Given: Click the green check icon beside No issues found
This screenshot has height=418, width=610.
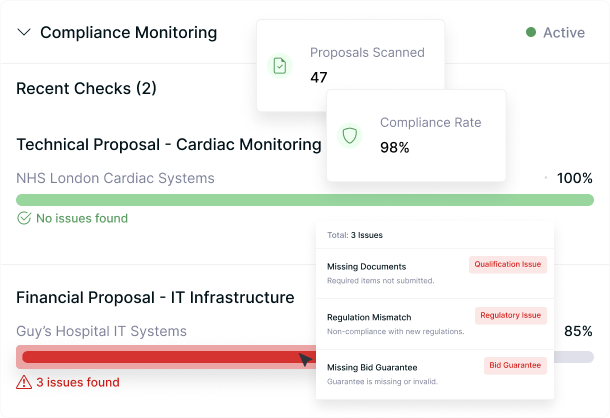Looking at the screenshot, I should [x=24, y=218].
